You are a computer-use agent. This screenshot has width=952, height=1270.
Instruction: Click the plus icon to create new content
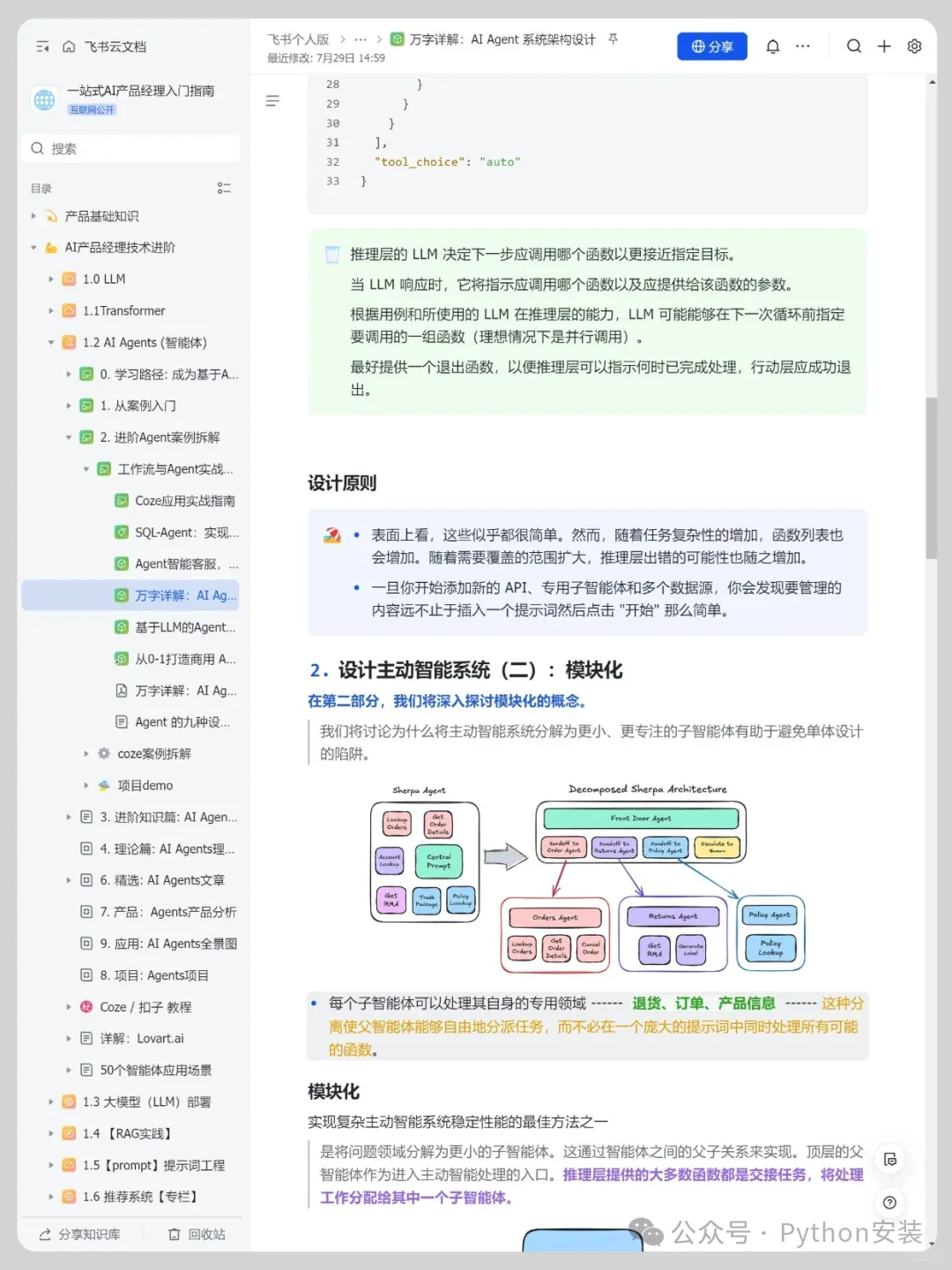click(884, 46)
